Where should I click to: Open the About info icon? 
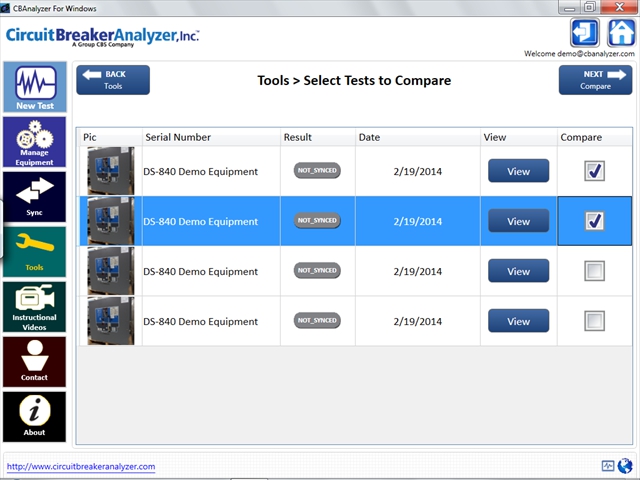pos(35,417)
